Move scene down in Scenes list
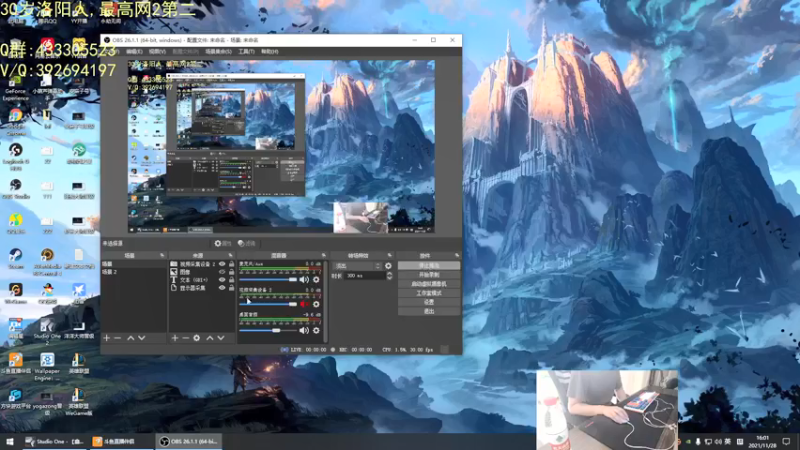This screenshot has height=450, width=800. (x=142, y=338)
